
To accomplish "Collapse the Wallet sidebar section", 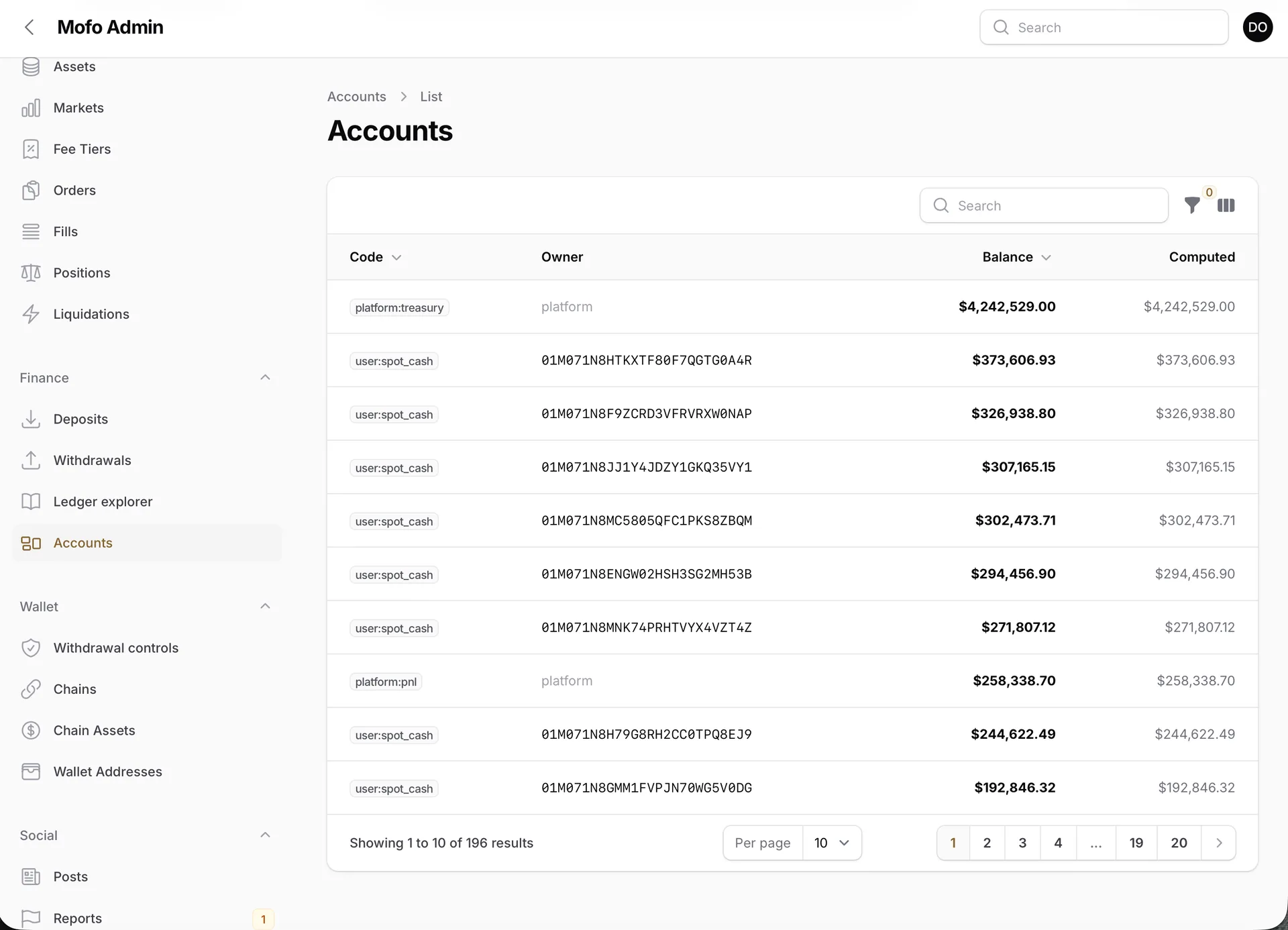I will 265,607.
